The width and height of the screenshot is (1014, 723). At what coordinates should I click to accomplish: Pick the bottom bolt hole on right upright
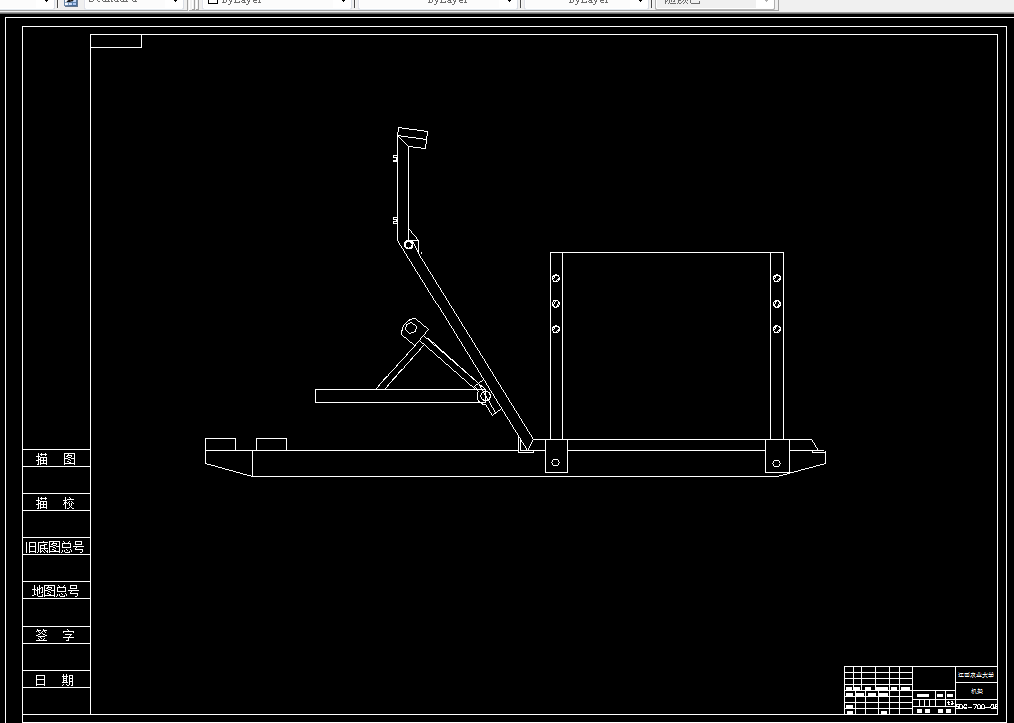click(x=777, y=329)
